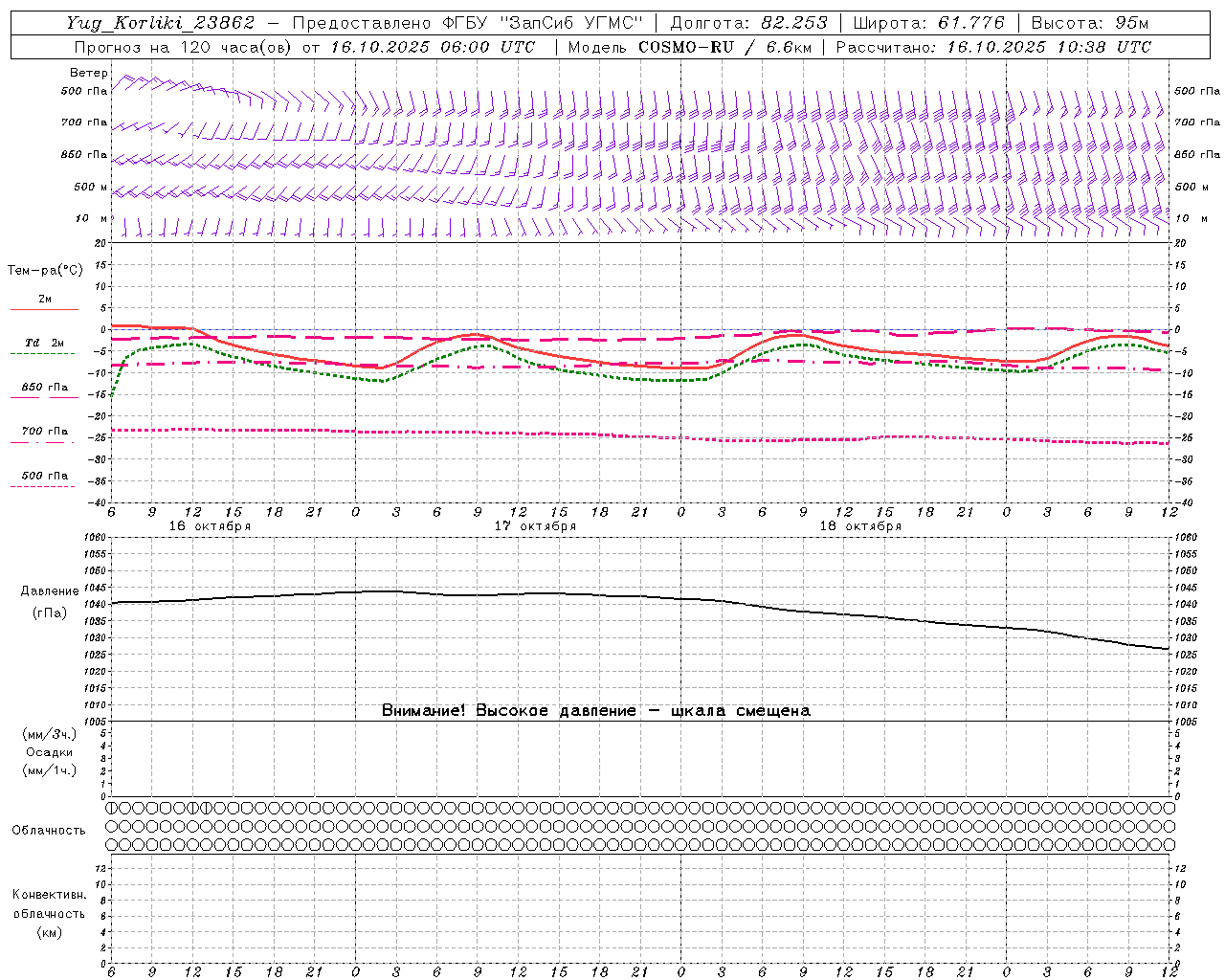Select the Td 2м dew point legend entry

click(45, 343)
